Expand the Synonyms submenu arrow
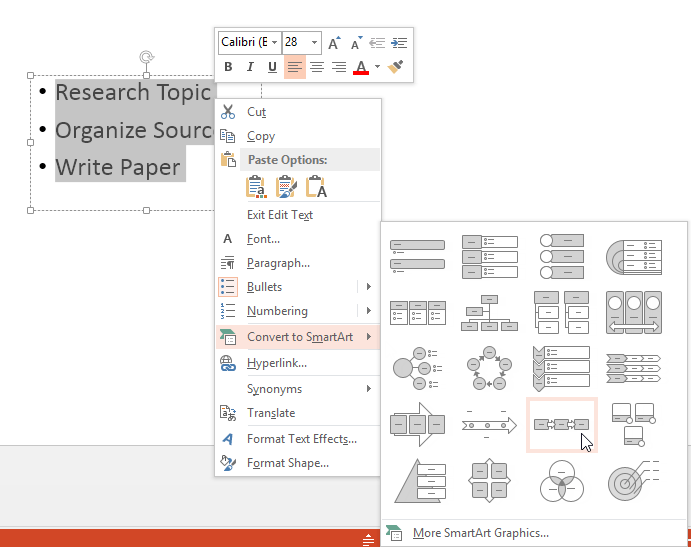This screenshot has width=691, height=547. point(369,389)
